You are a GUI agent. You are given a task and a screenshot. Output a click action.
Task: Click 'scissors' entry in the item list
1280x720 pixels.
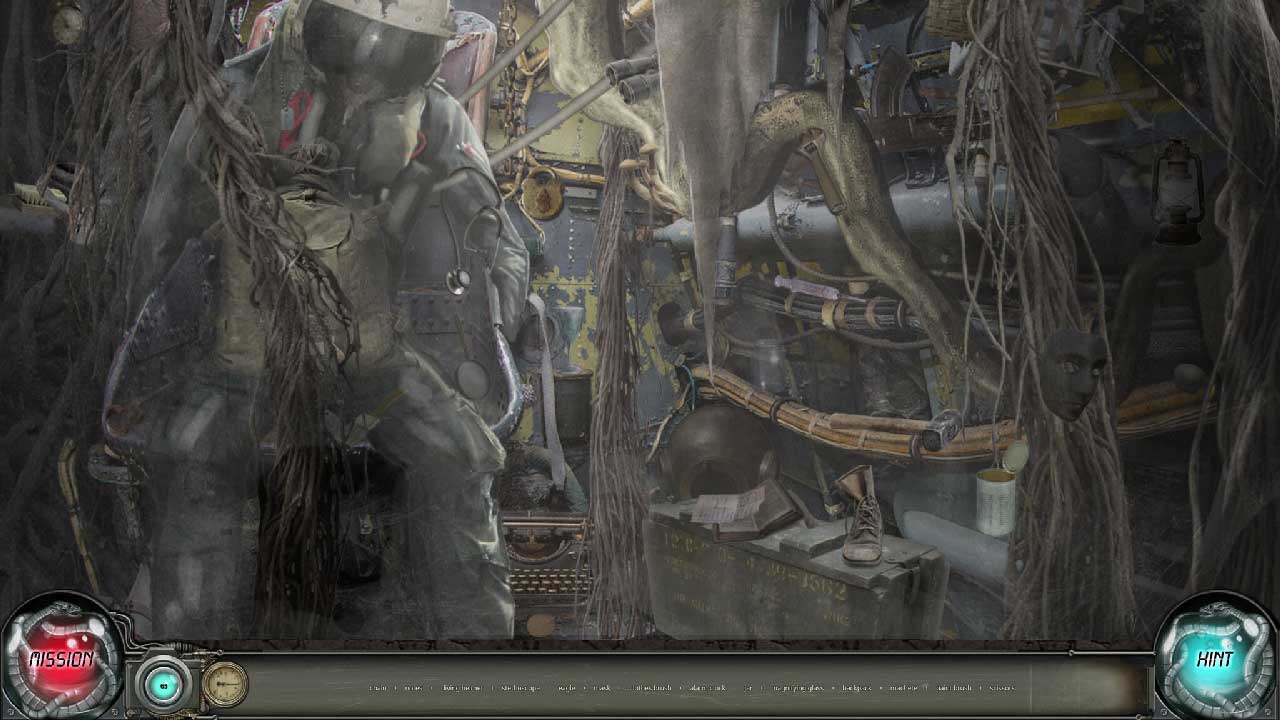tap(1000, 688)
